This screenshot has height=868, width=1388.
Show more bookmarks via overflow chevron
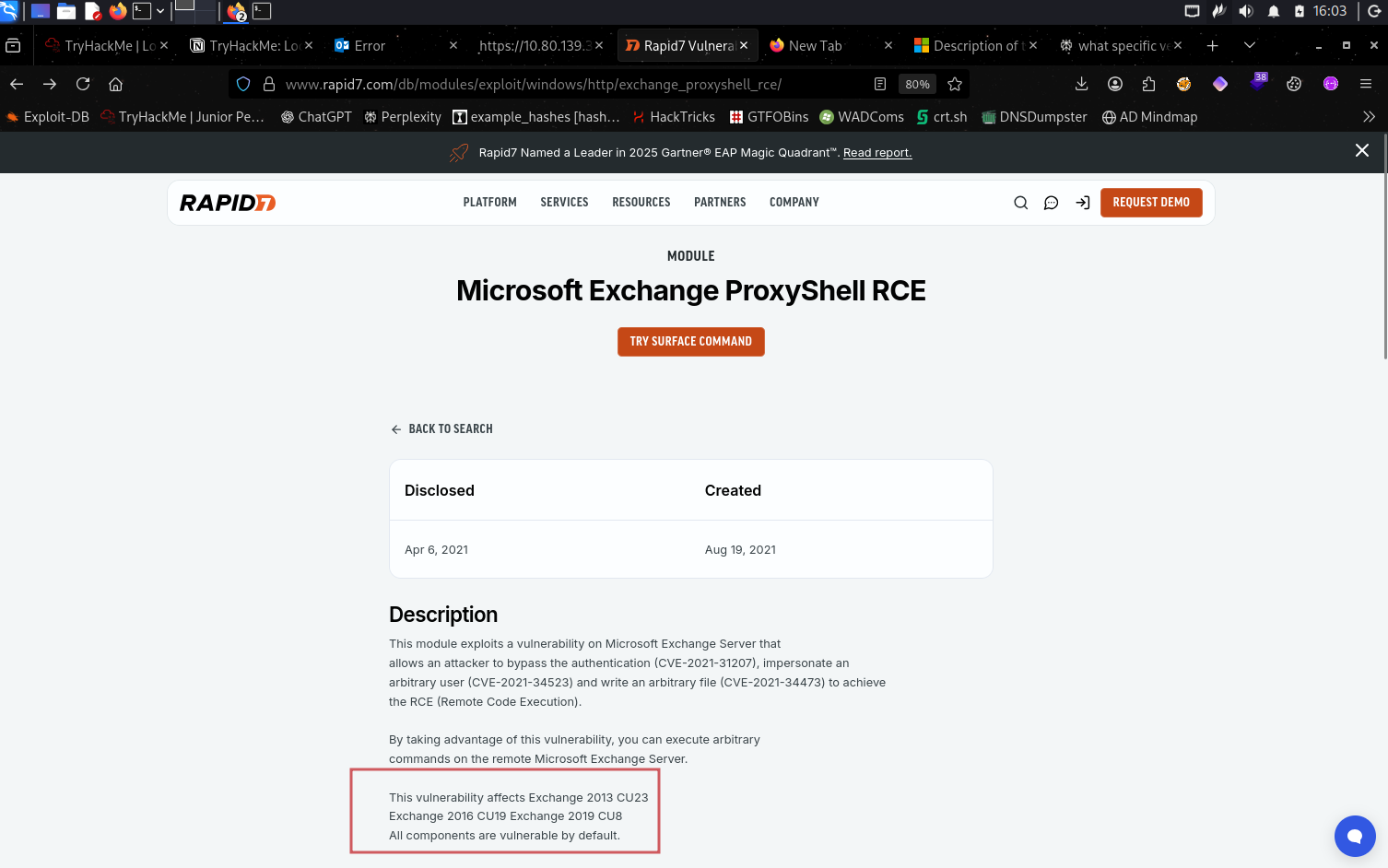[1369, 117]
